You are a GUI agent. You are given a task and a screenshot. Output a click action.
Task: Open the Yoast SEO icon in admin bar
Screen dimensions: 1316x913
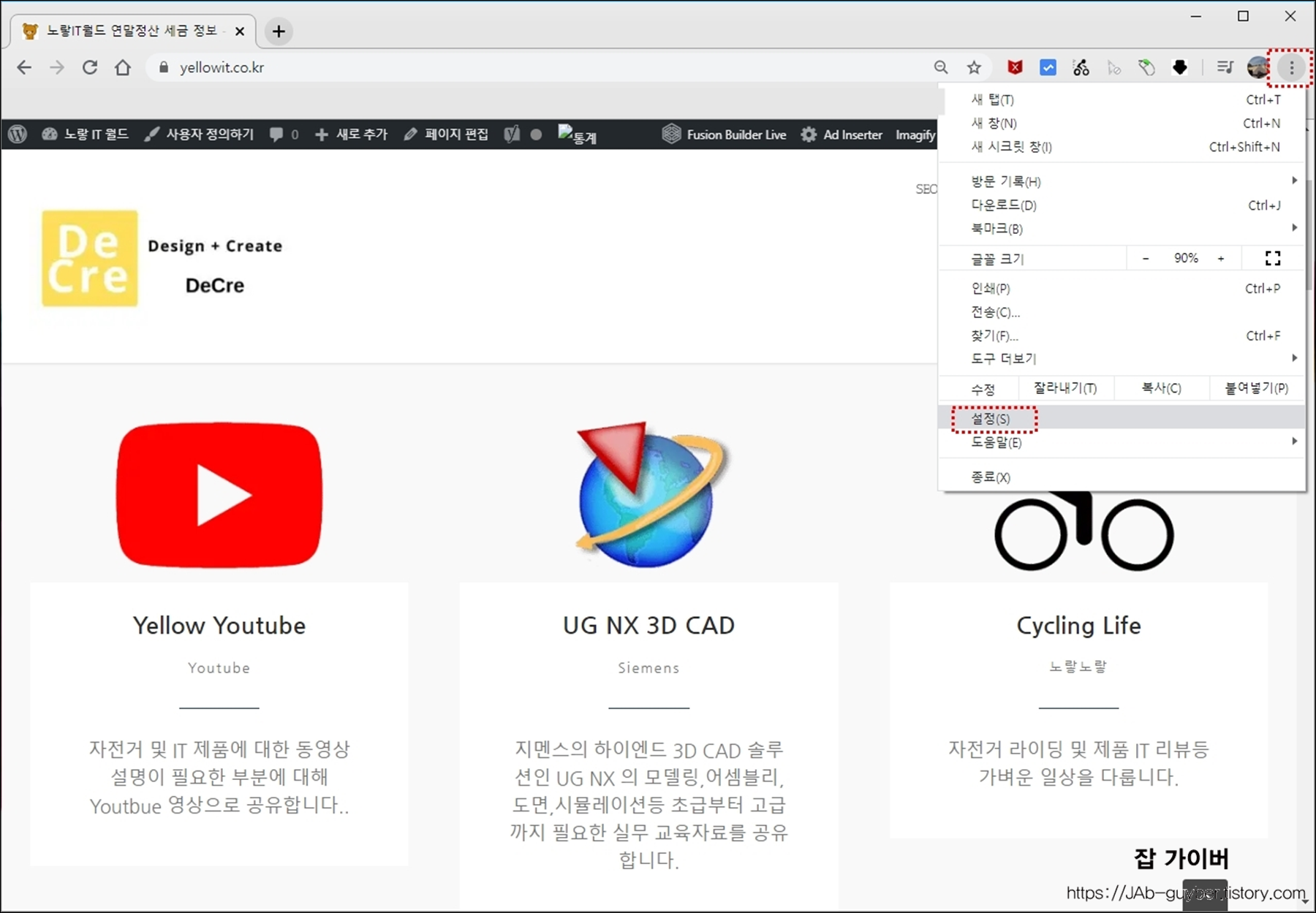[x=512, y=135]
